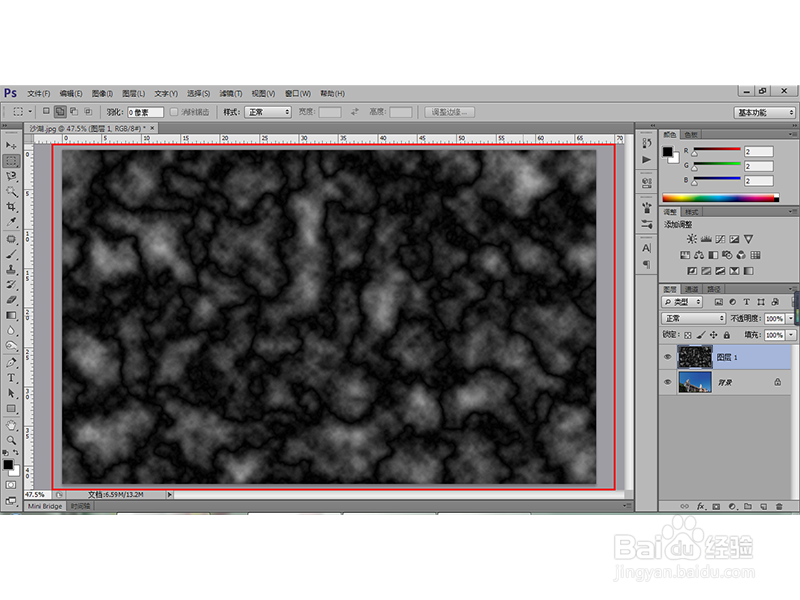Open the History panel icon in dock
Viewport: 800px width, 600px height.
[x=646, y=143]
